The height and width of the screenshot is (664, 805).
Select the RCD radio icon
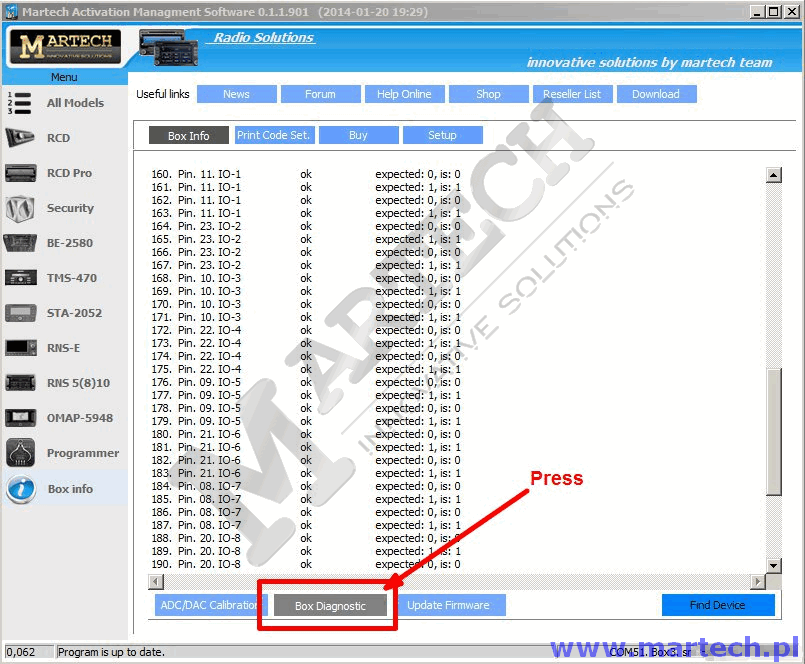(x=20, y=138)
